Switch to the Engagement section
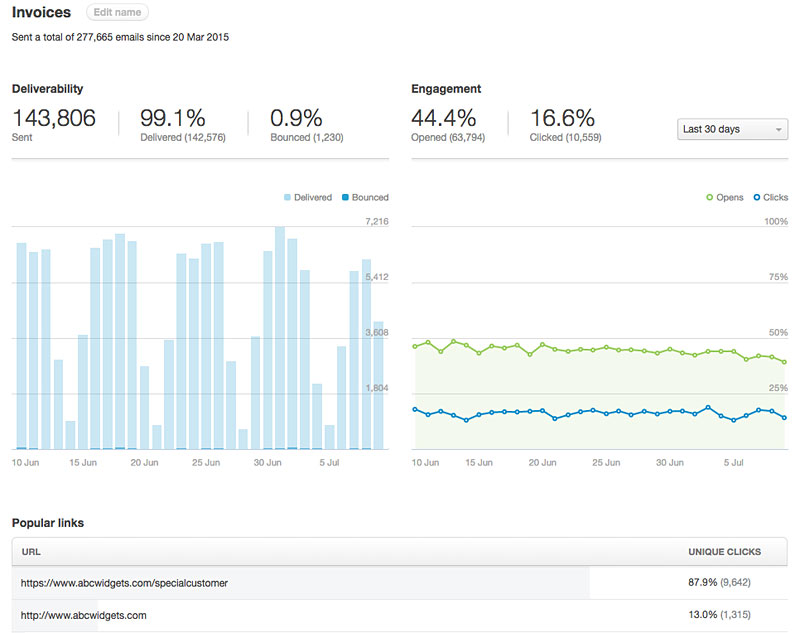The image size is (800, 633). pos(444,88)
